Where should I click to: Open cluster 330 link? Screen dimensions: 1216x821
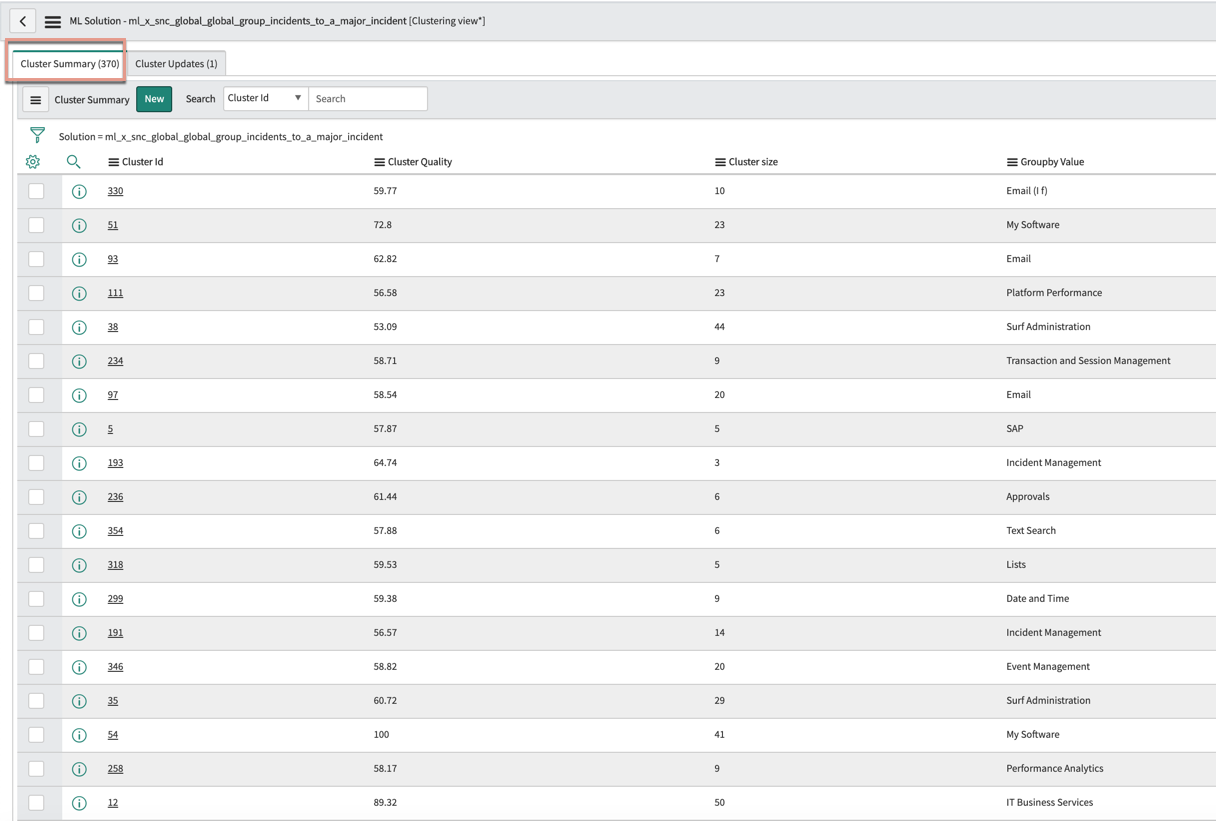[x=116, y=191]
